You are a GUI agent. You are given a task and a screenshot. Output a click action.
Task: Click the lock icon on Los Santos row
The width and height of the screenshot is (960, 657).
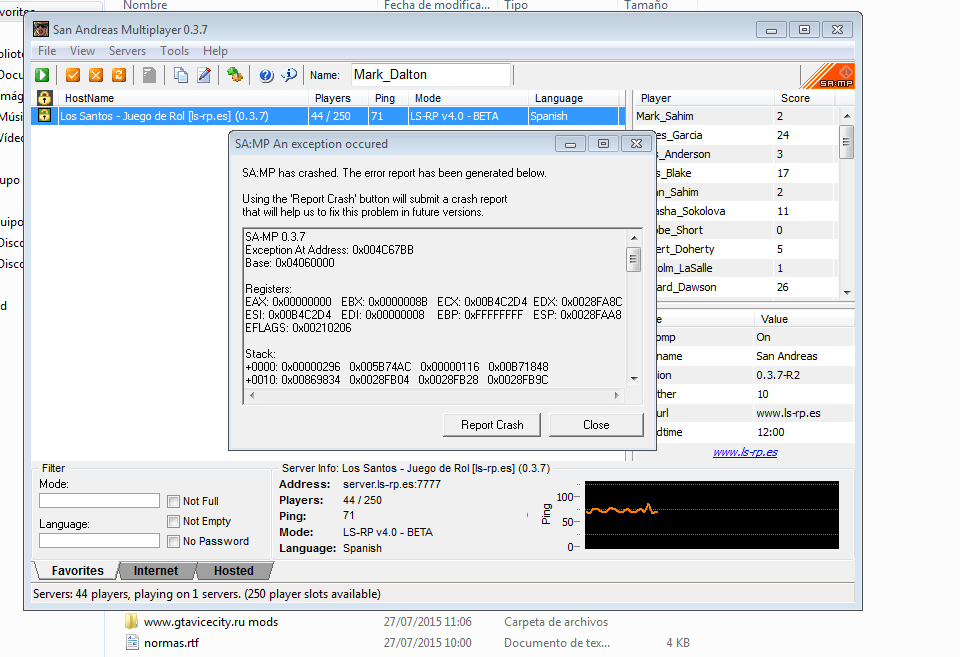tap(44, 115)
